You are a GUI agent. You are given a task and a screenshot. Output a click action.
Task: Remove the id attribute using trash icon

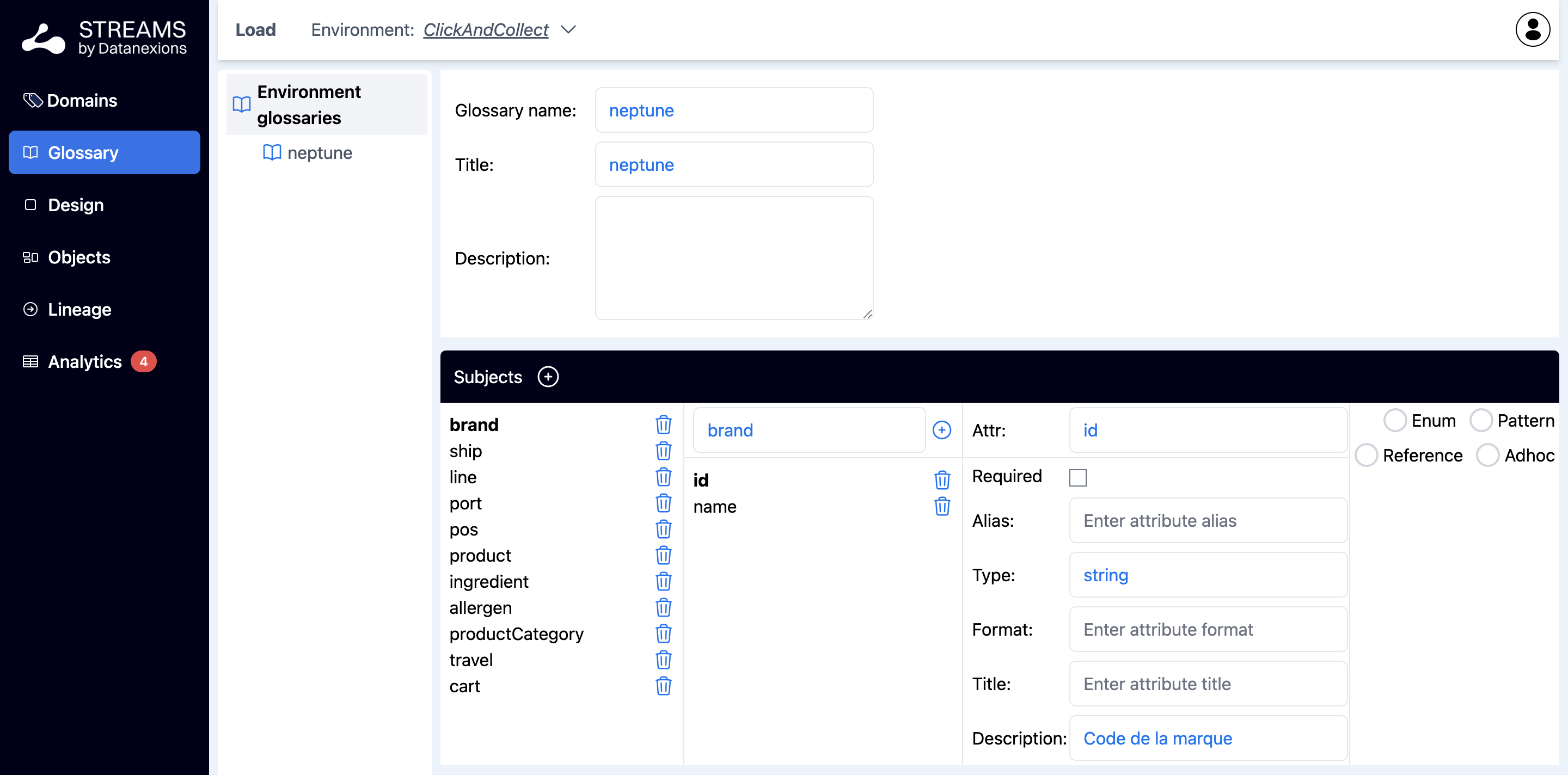click(x=942, y=480)
